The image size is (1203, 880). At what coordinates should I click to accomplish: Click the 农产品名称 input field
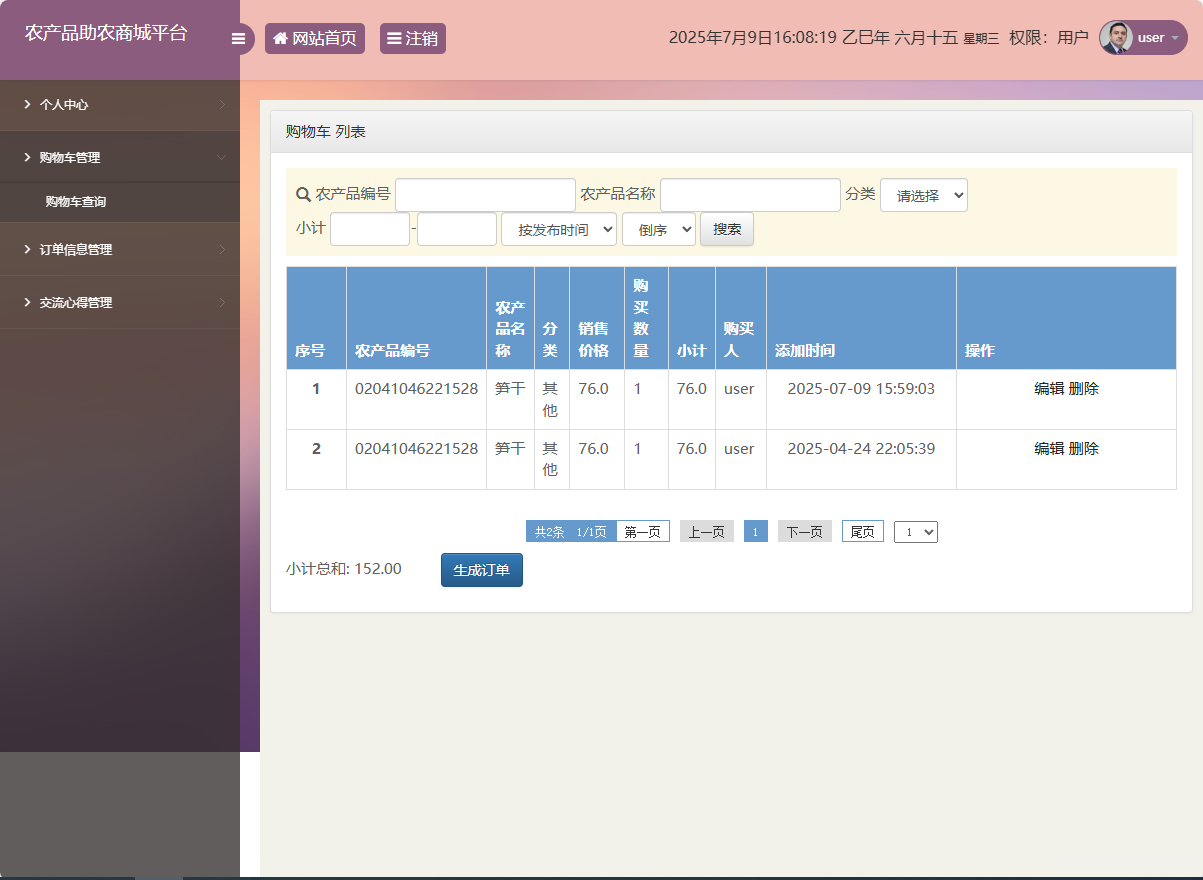(x=750, y=195)
